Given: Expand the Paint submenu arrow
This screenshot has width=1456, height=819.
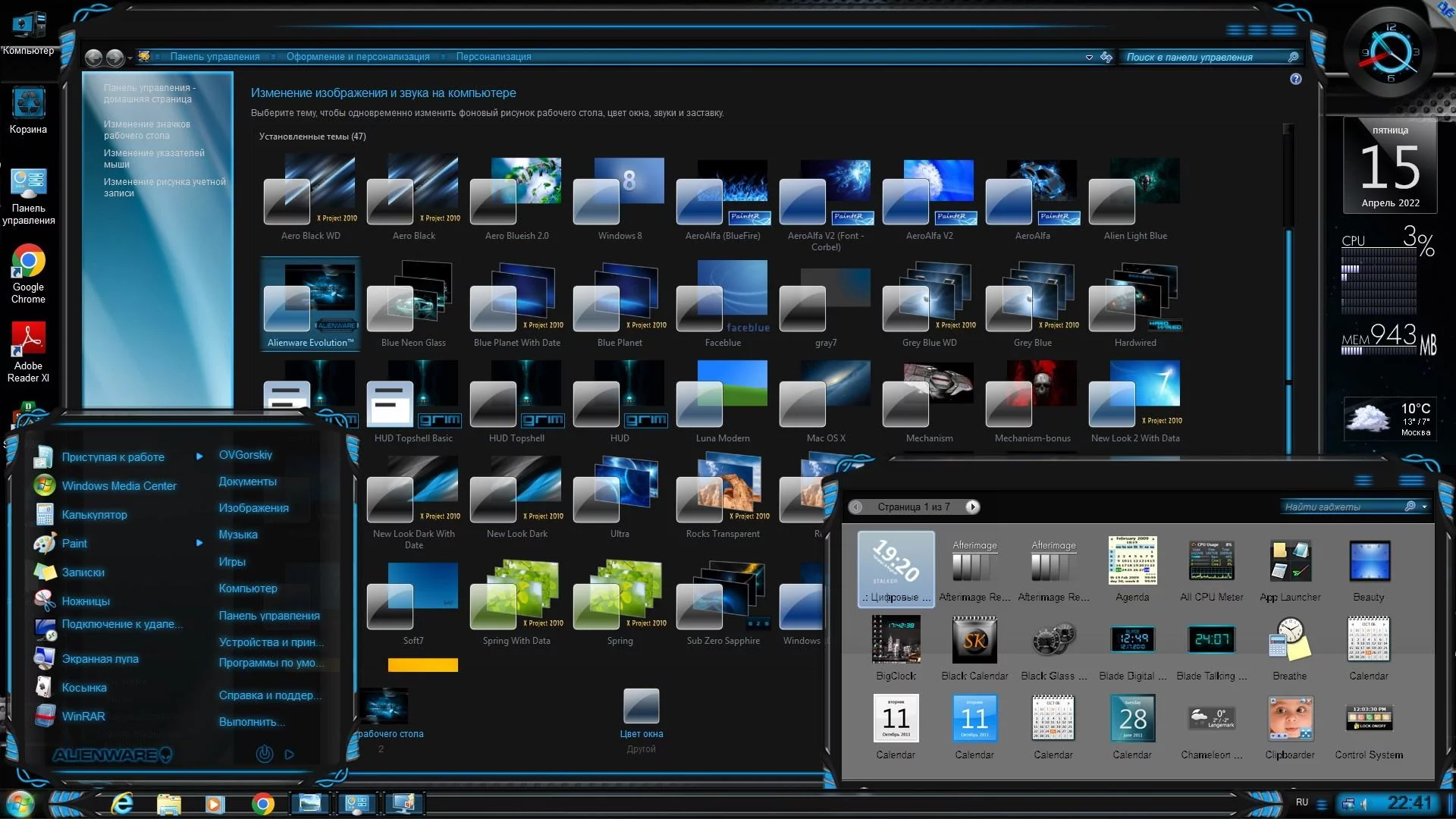Looking at the screenshot, I should [x=199, y=543].
